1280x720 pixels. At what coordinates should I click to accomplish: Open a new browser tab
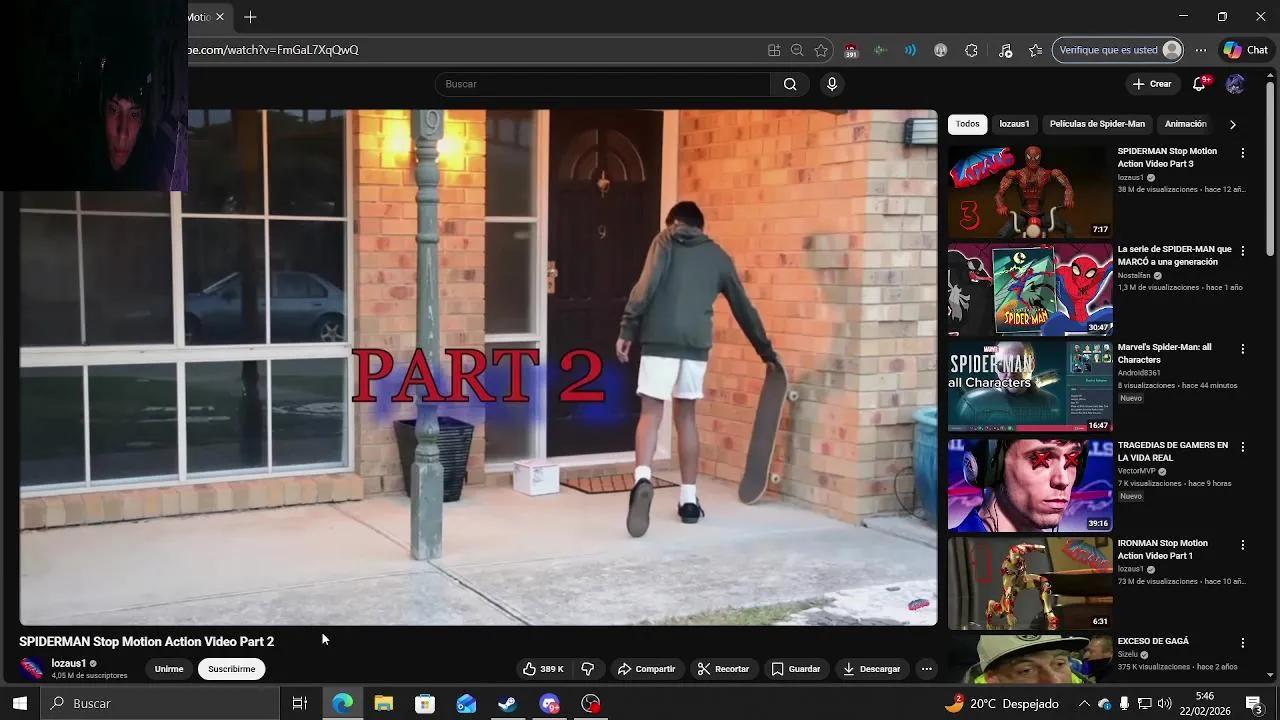click(250, 17)
